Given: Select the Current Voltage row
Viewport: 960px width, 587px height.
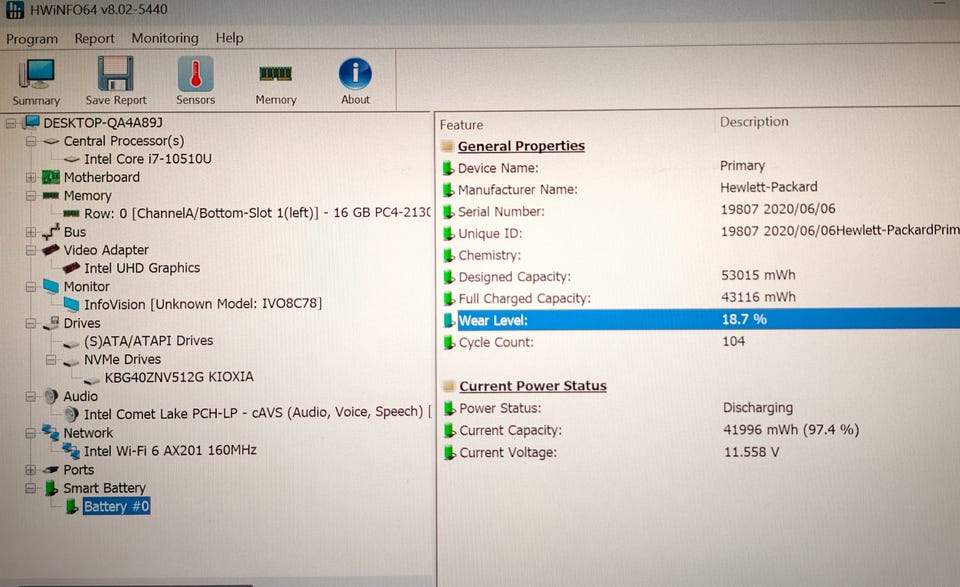Looking at the screenshot, I should coord(700,452).
